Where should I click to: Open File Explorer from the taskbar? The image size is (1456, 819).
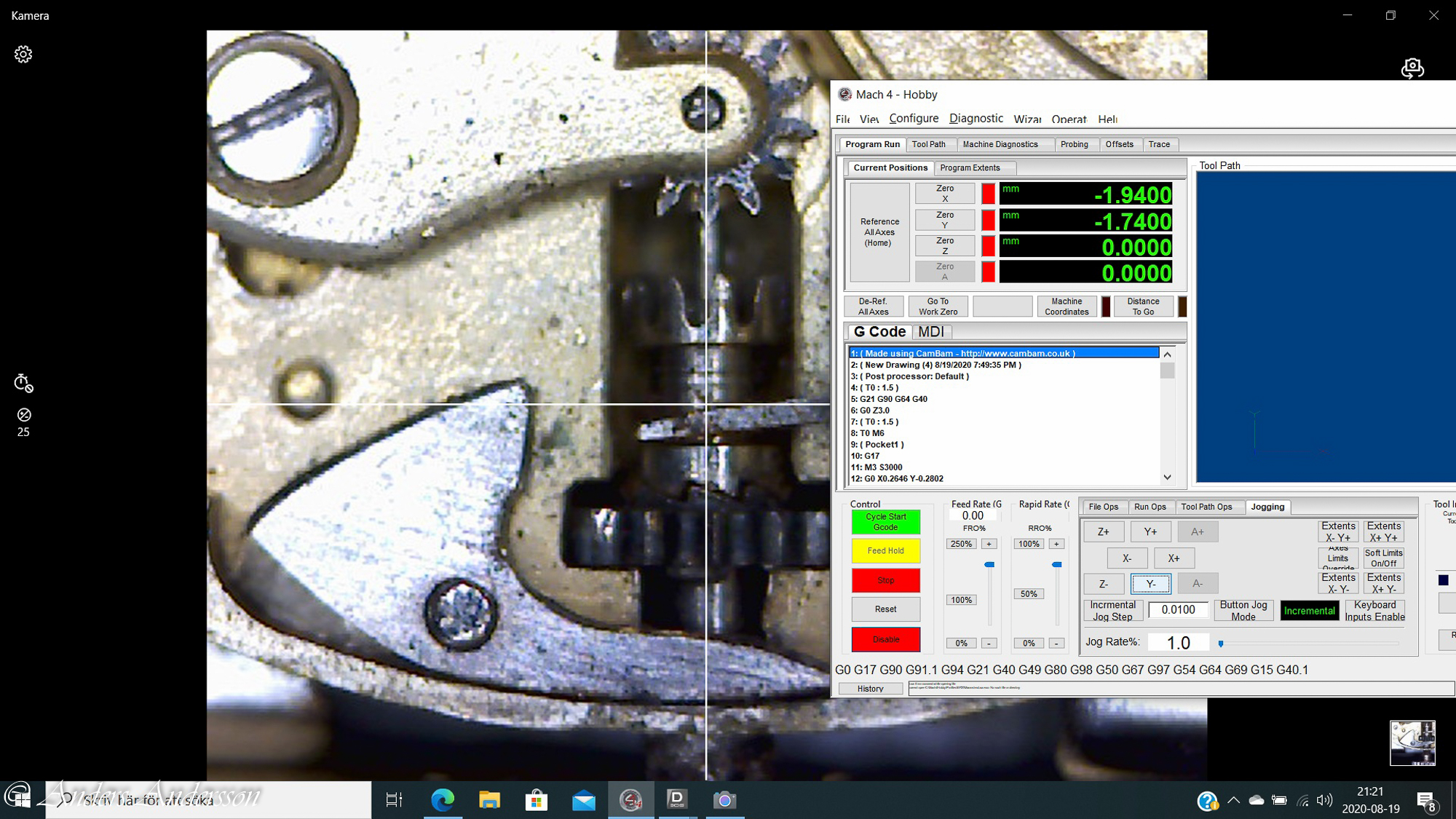point(489,800)
